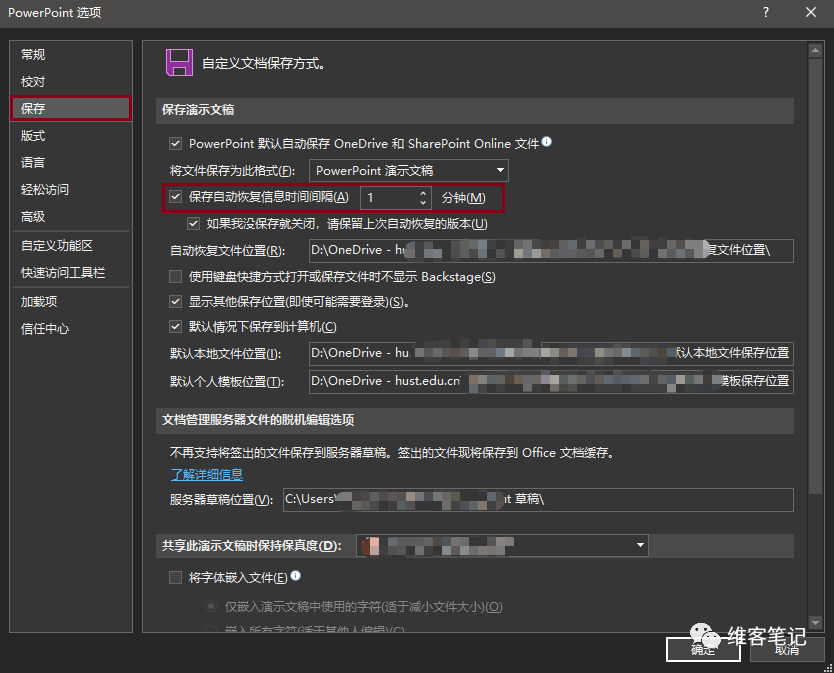Viewport: 834px width, 673px height.
Task: Open the 了解详细信息 link
Action: (207, 475)
